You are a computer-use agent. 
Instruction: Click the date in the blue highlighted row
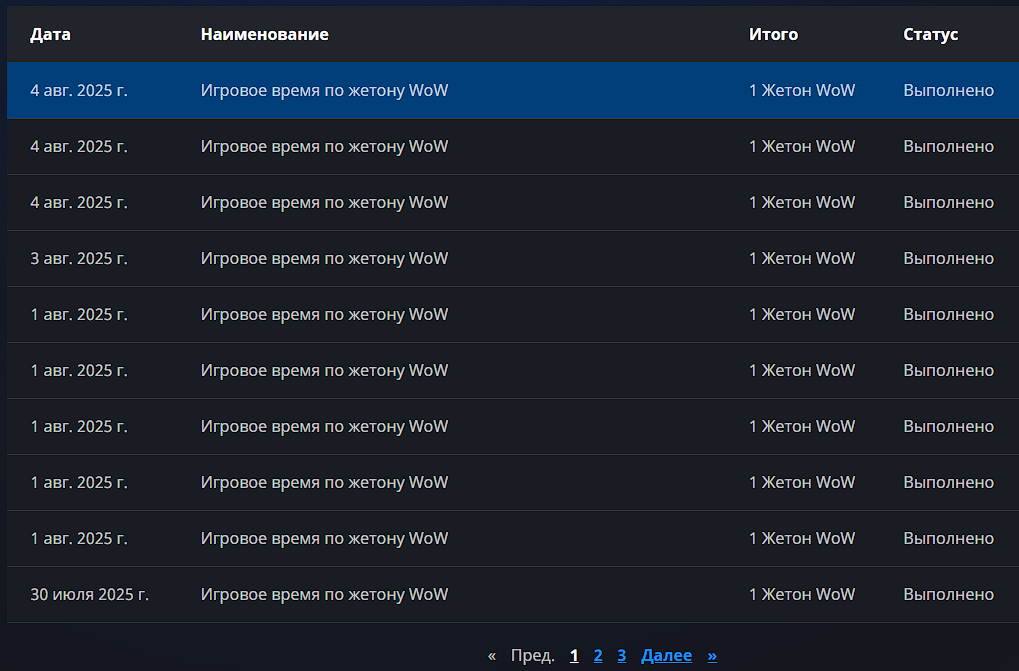coord(79,90)
